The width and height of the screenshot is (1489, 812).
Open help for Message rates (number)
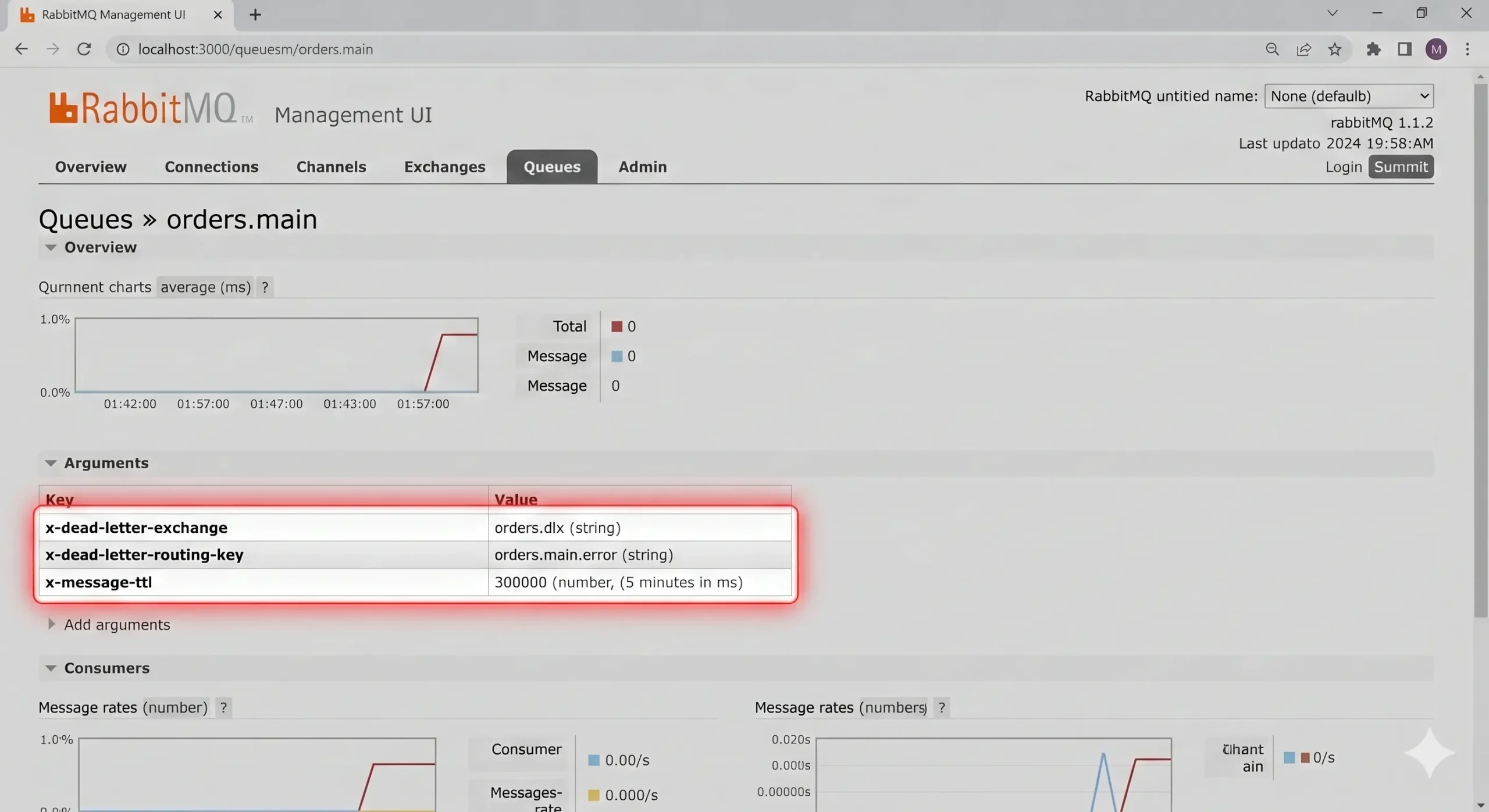(x=223, y=707)
